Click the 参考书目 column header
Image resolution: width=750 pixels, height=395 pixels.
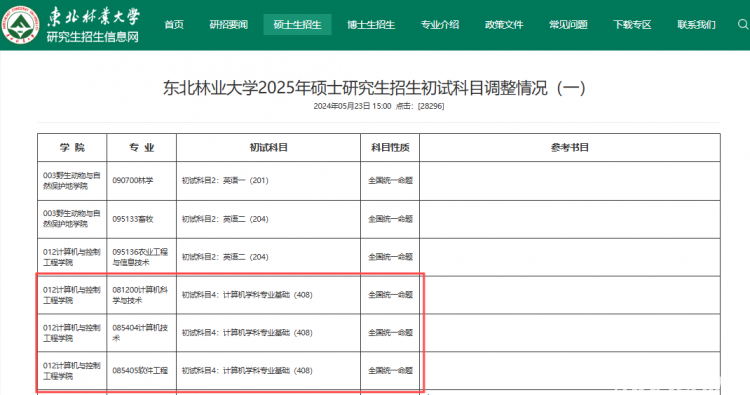pos(570,148)
